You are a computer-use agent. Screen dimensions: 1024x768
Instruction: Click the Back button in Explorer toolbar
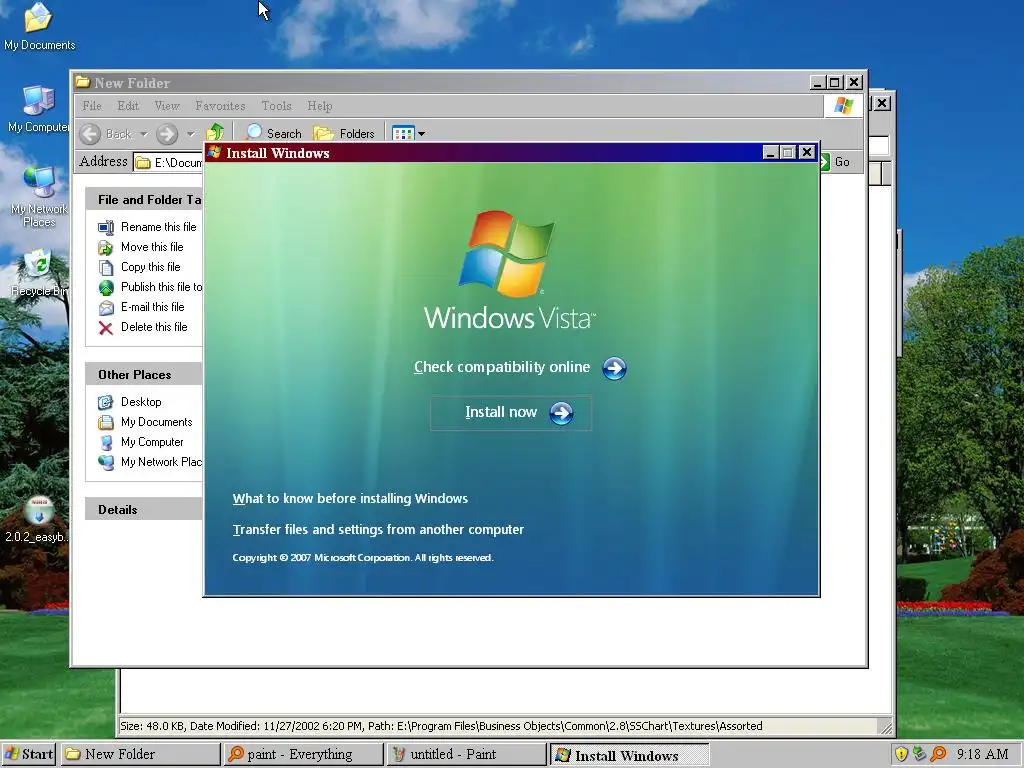coord(106,134)
